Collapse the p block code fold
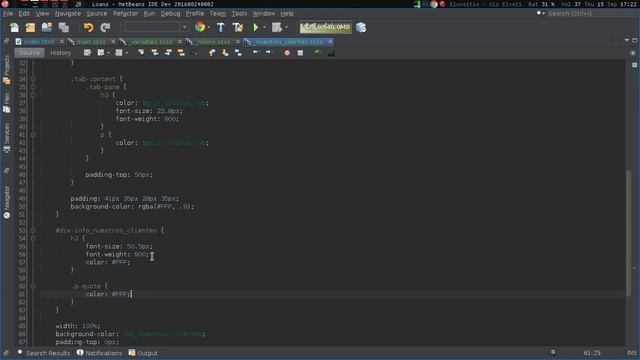Screen dimensions: 640x360 point(33,135)
